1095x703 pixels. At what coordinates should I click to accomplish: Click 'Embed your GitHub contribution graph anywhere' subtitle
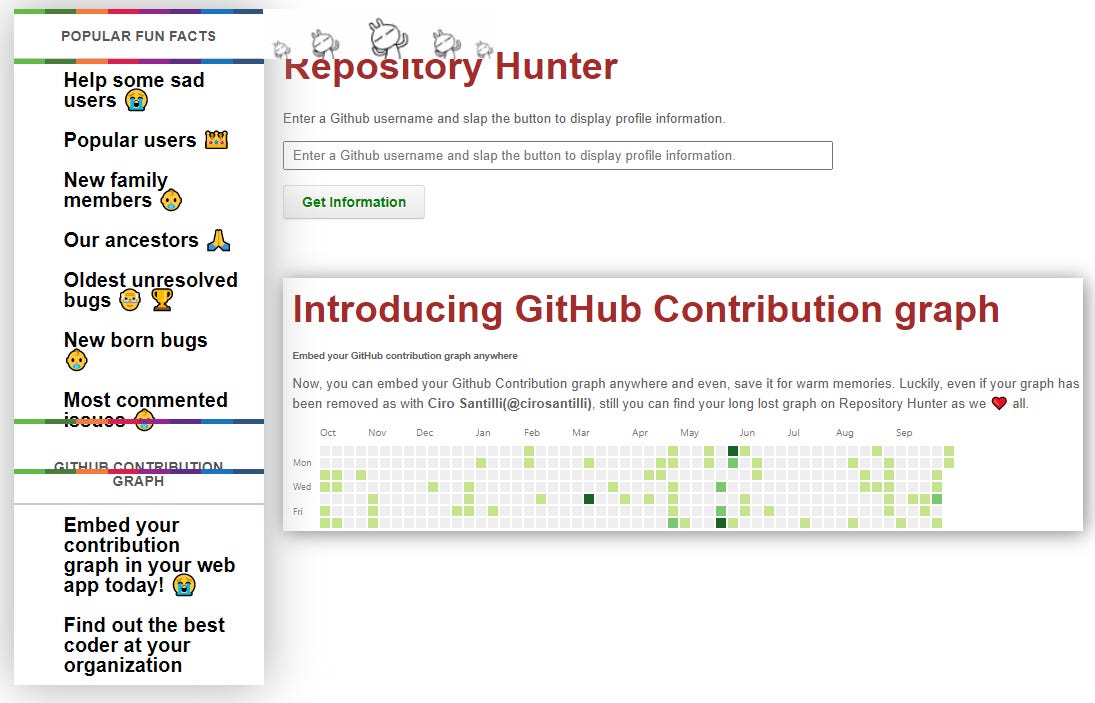[x=405, y=356]
